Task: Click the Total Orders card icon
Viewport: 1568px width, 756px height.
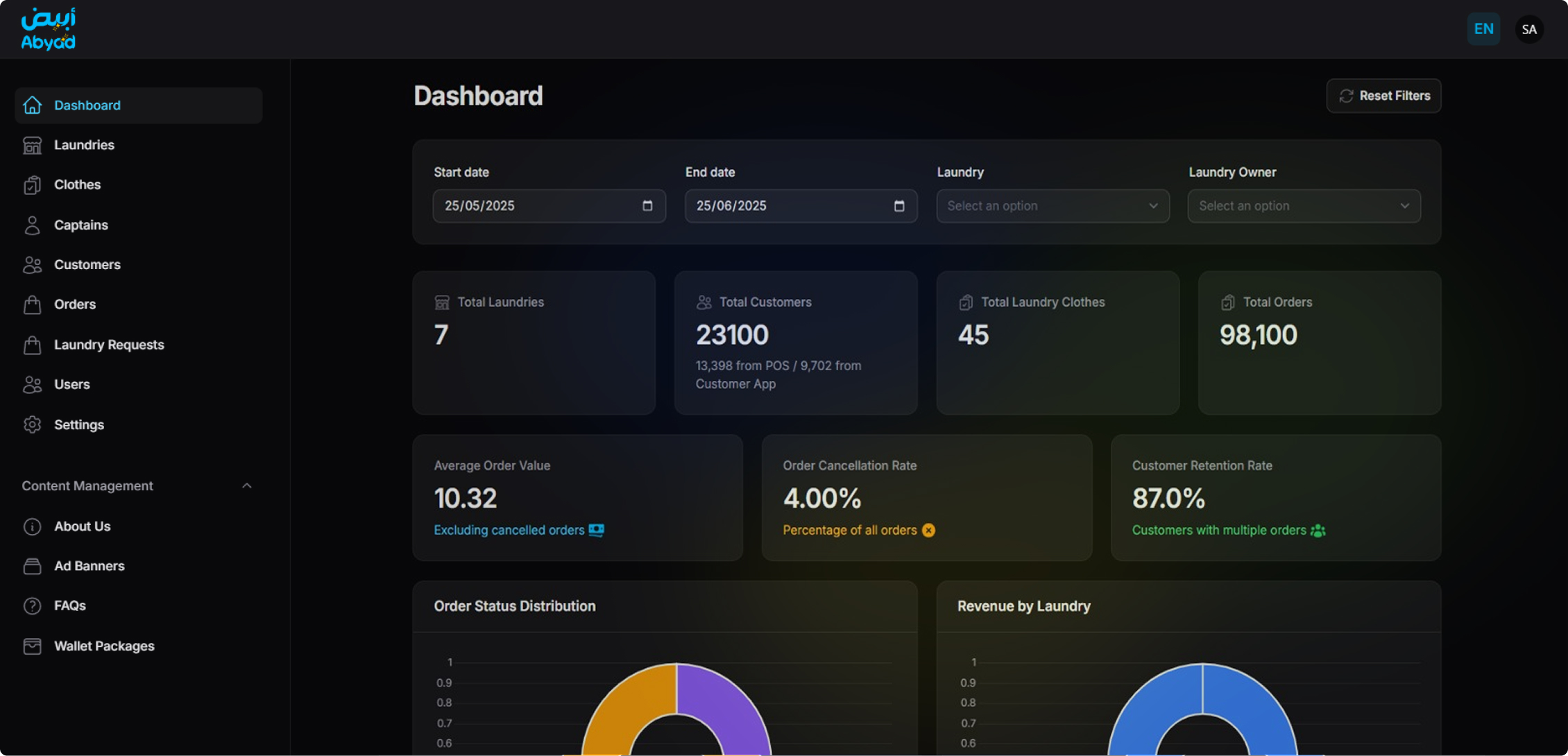Action: click(1228, 302)
